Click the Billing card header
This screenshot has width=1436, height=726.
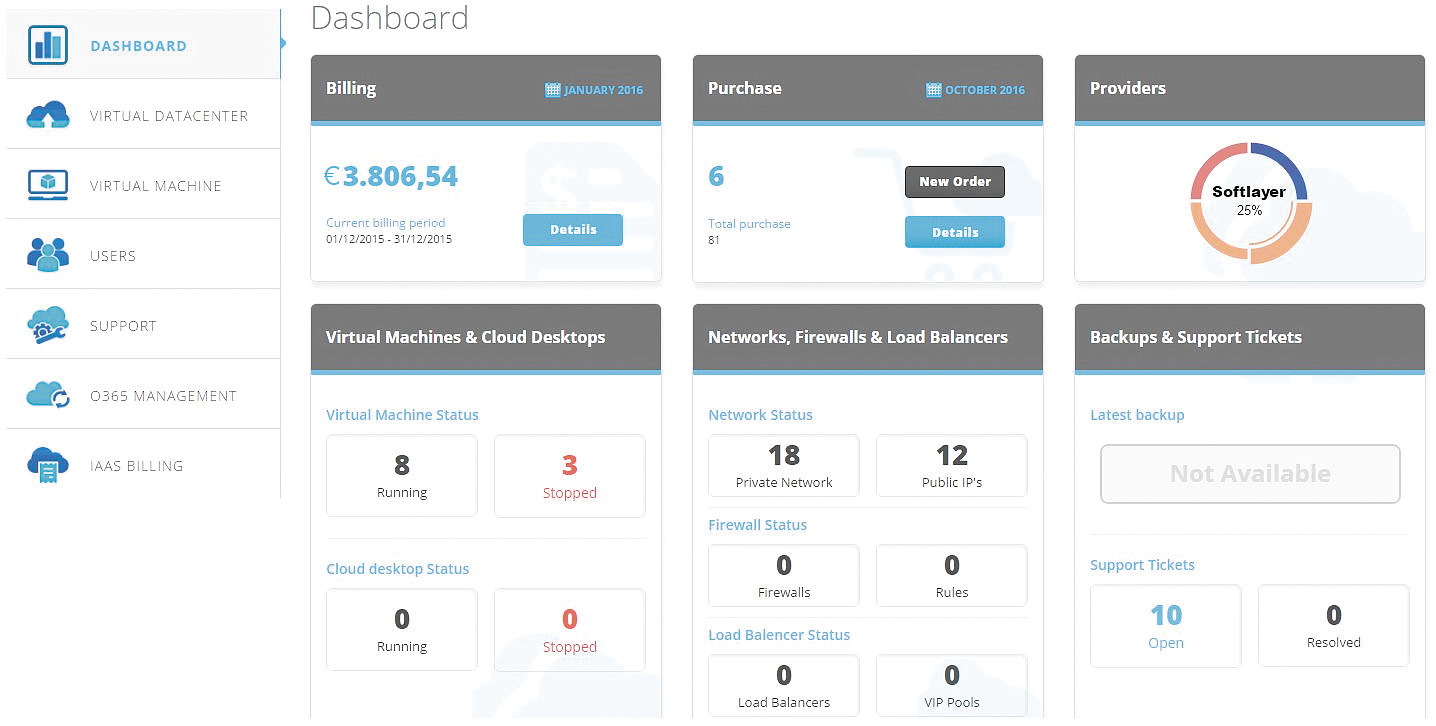[486, 88]
